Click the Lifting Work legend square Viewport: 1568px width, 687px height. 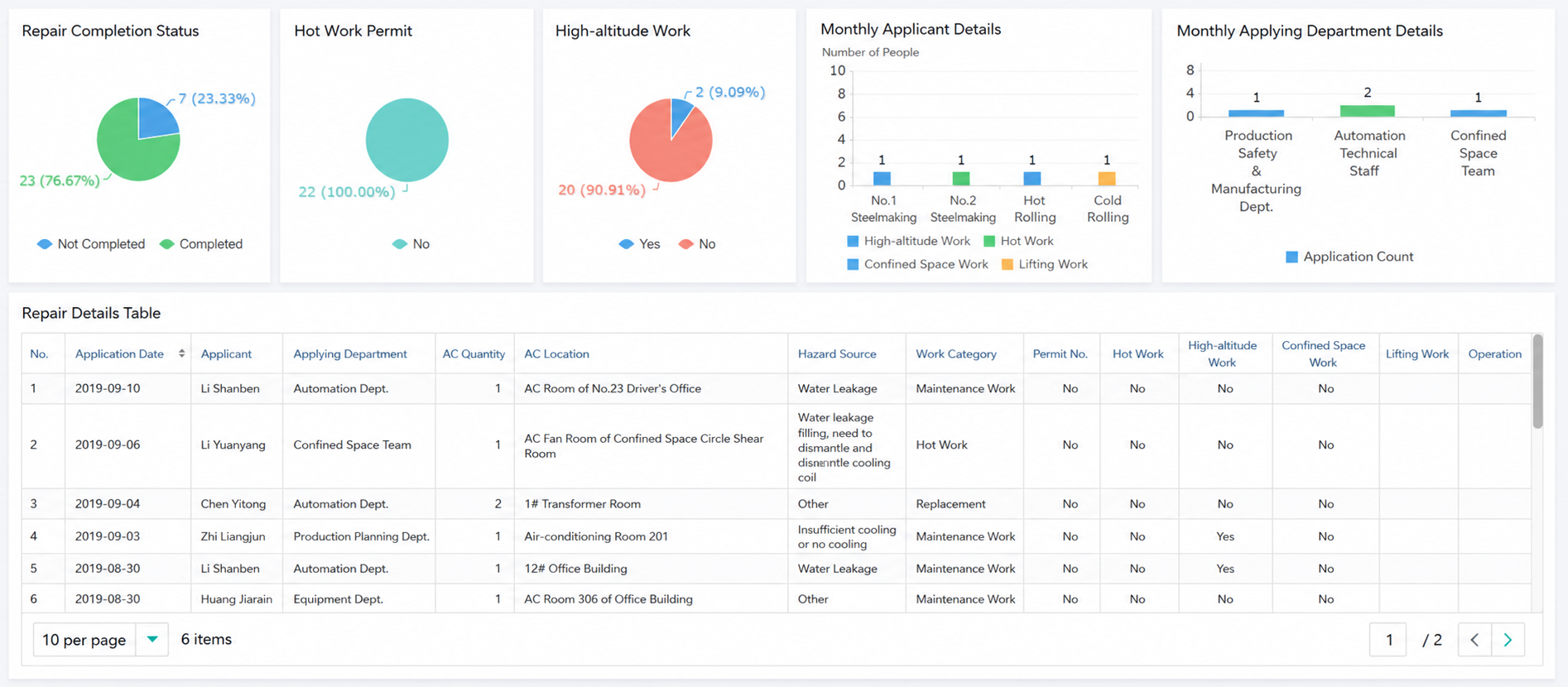[1008, 264]
